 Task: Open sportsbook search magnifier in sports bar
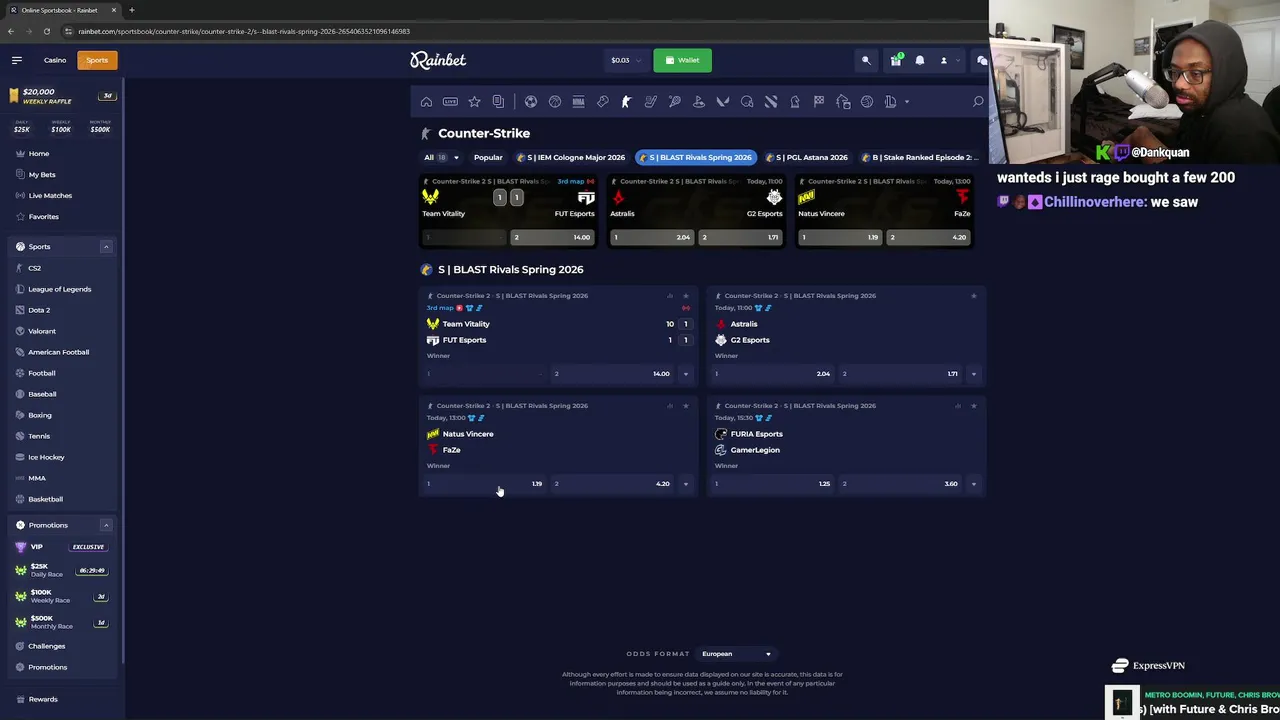978,101
